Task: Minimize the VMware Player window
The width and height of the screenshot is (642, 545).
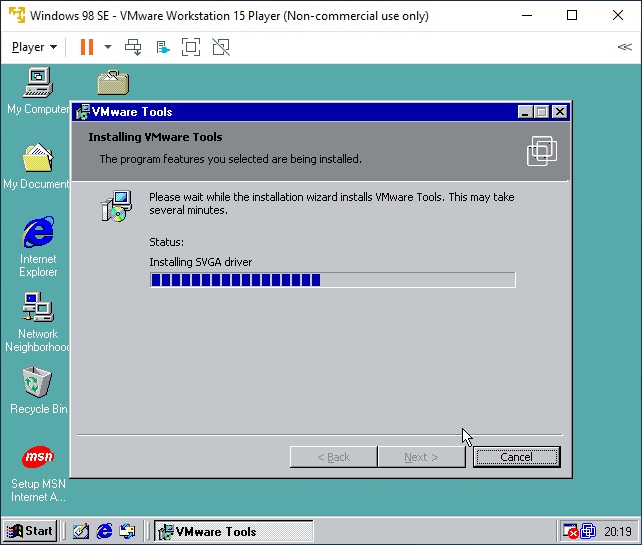Action: tap(527, 16)
